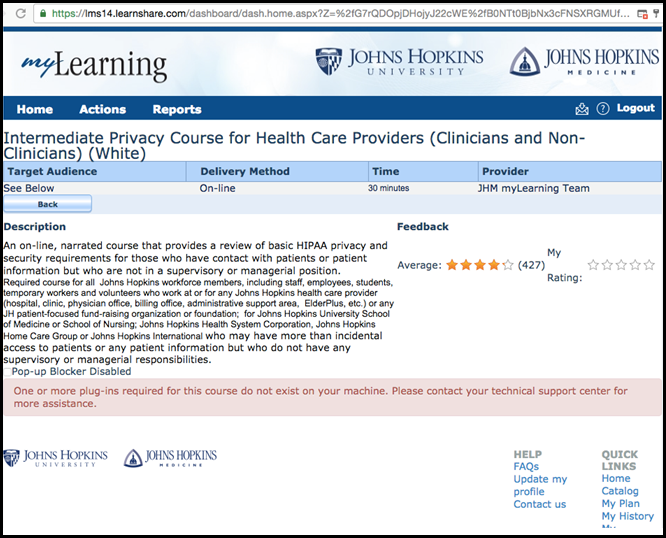This screenshot has width=666, height=538.
Task: Open the Home menu
Action: (x=35, y=110)
